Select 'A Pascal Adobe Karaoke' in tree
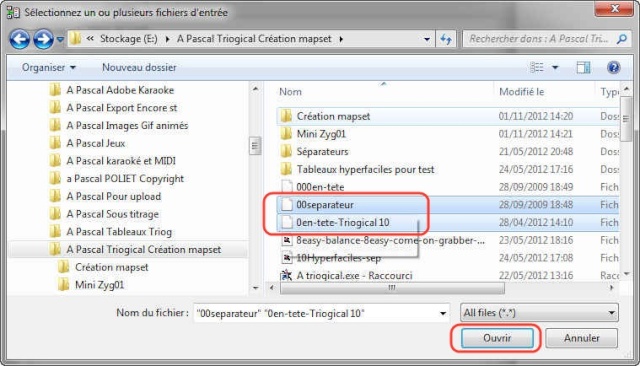 (x=120, y=90)
